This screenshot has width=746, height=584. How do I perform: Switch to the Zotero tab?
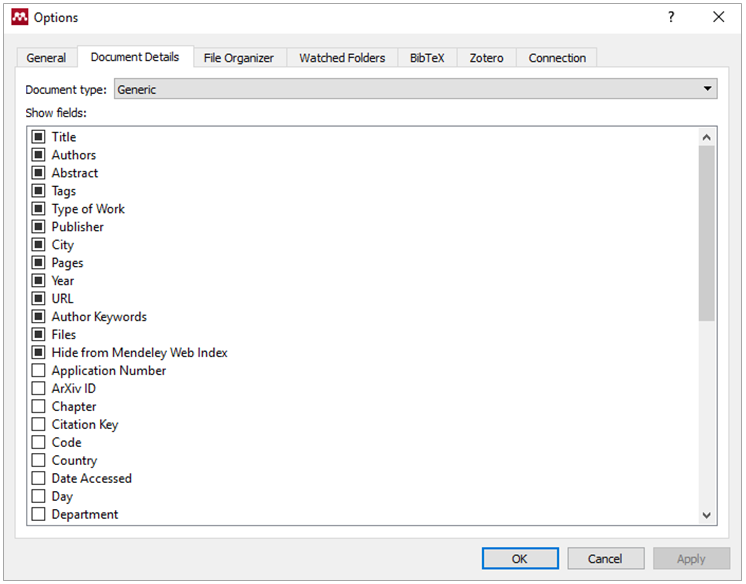[x=486, y=58]
